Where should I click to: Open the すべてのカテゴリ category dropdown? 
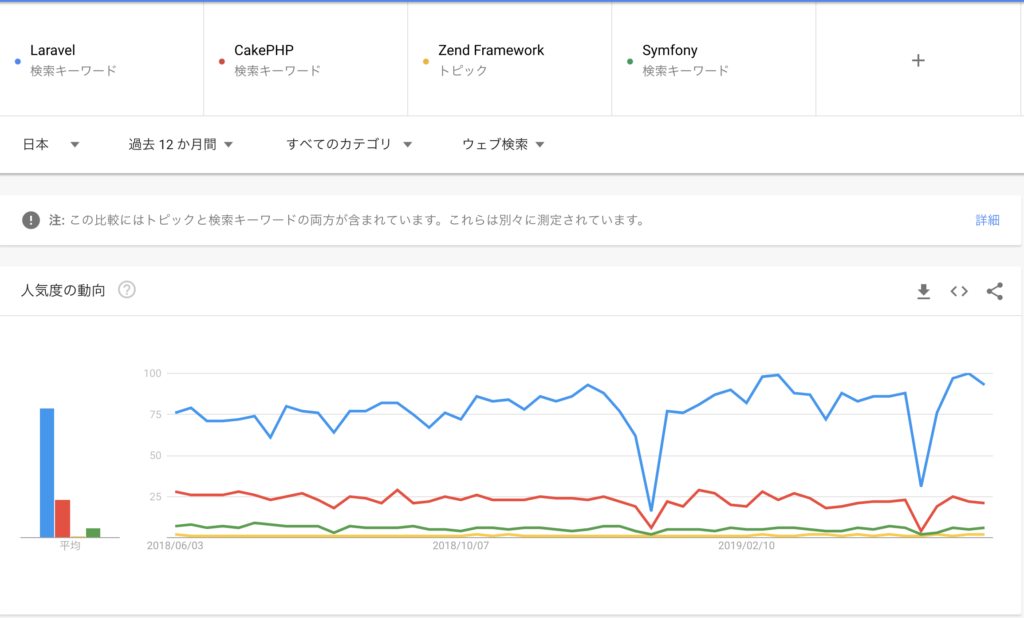coord(349,144)
